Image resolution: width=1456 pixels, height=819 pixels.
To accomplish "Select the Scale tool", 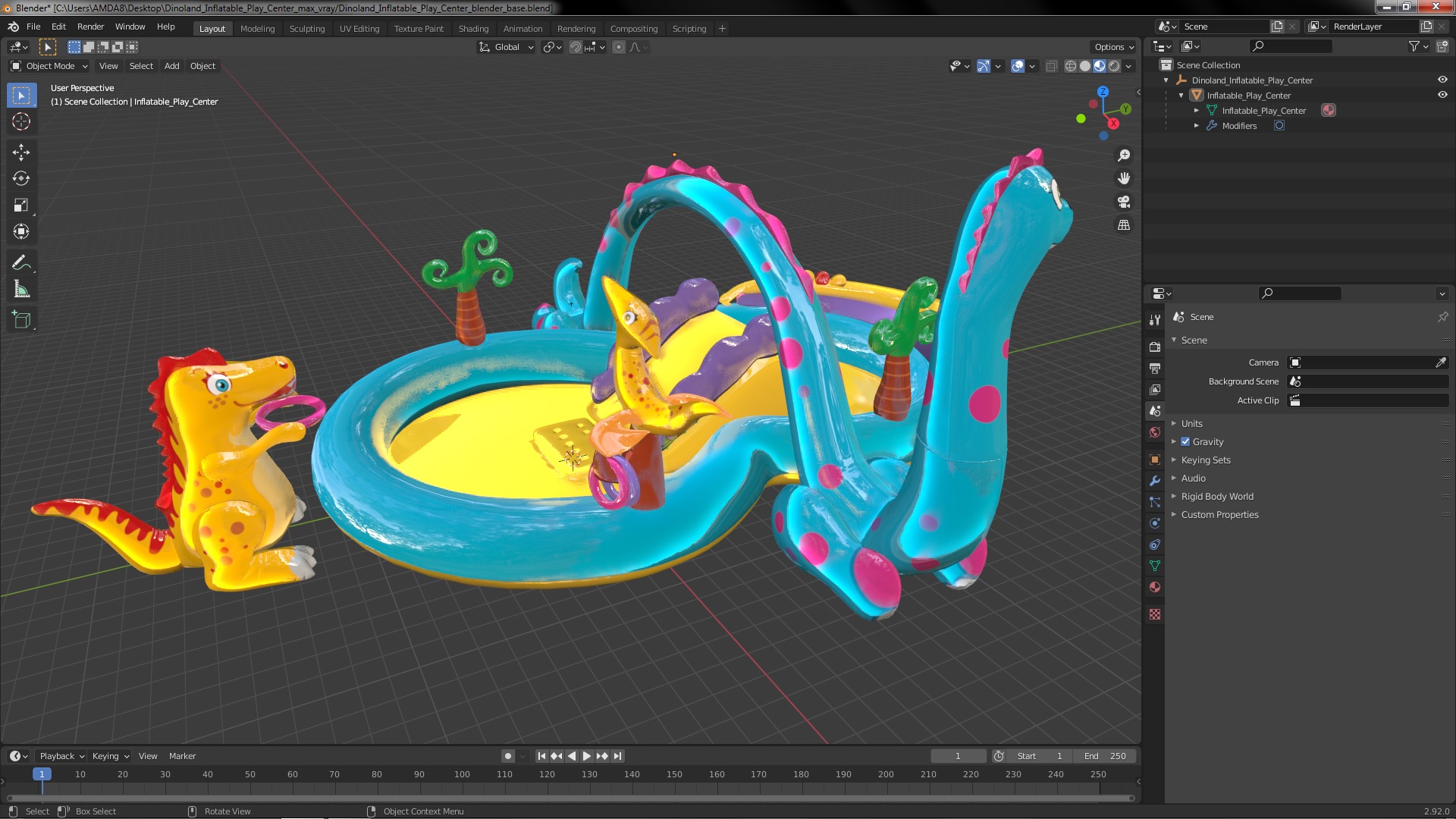I will [21, 206].
